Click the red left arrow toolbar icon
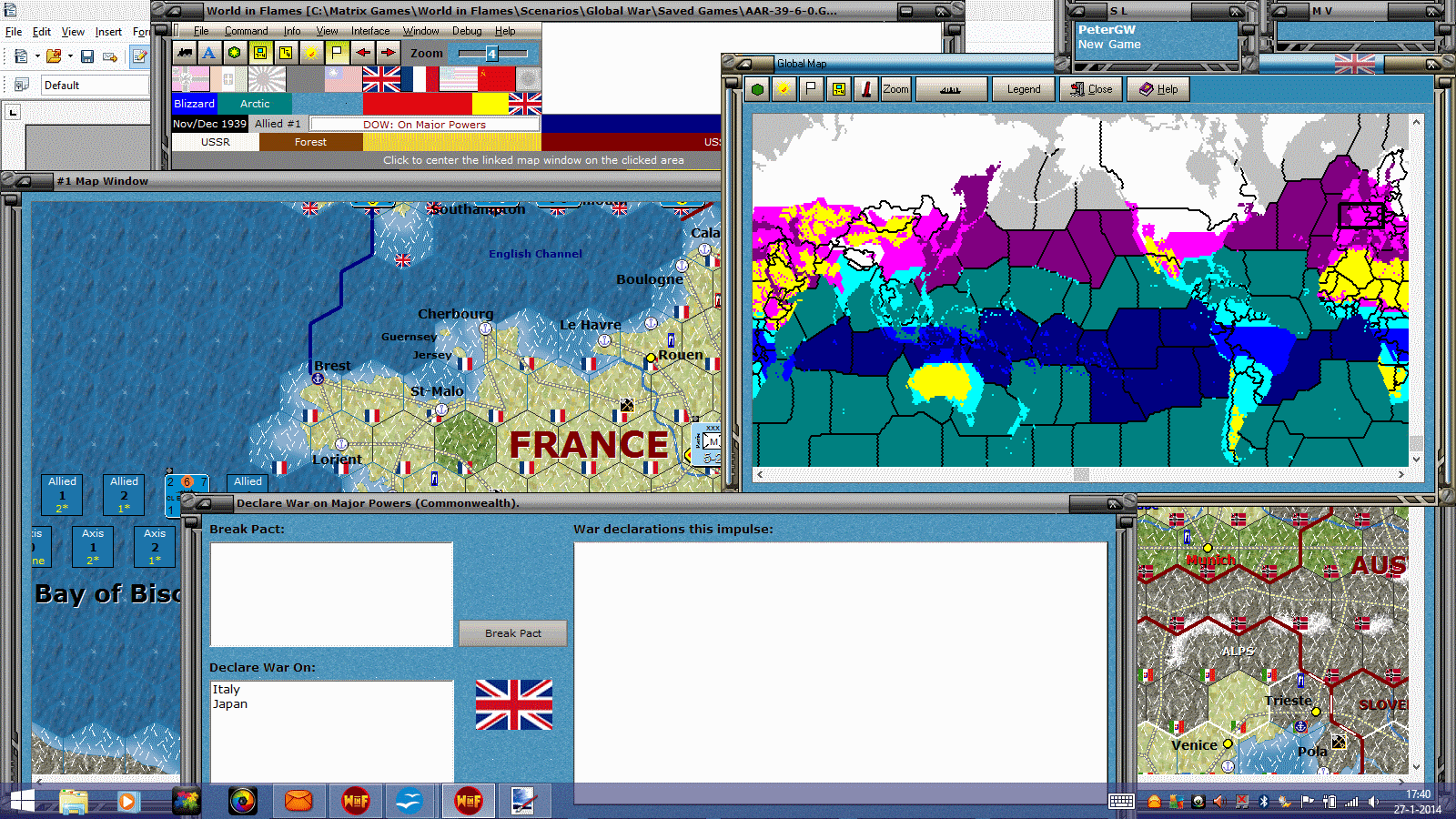The width and height of the screenshot is (1456, 819). click(362, 53)
